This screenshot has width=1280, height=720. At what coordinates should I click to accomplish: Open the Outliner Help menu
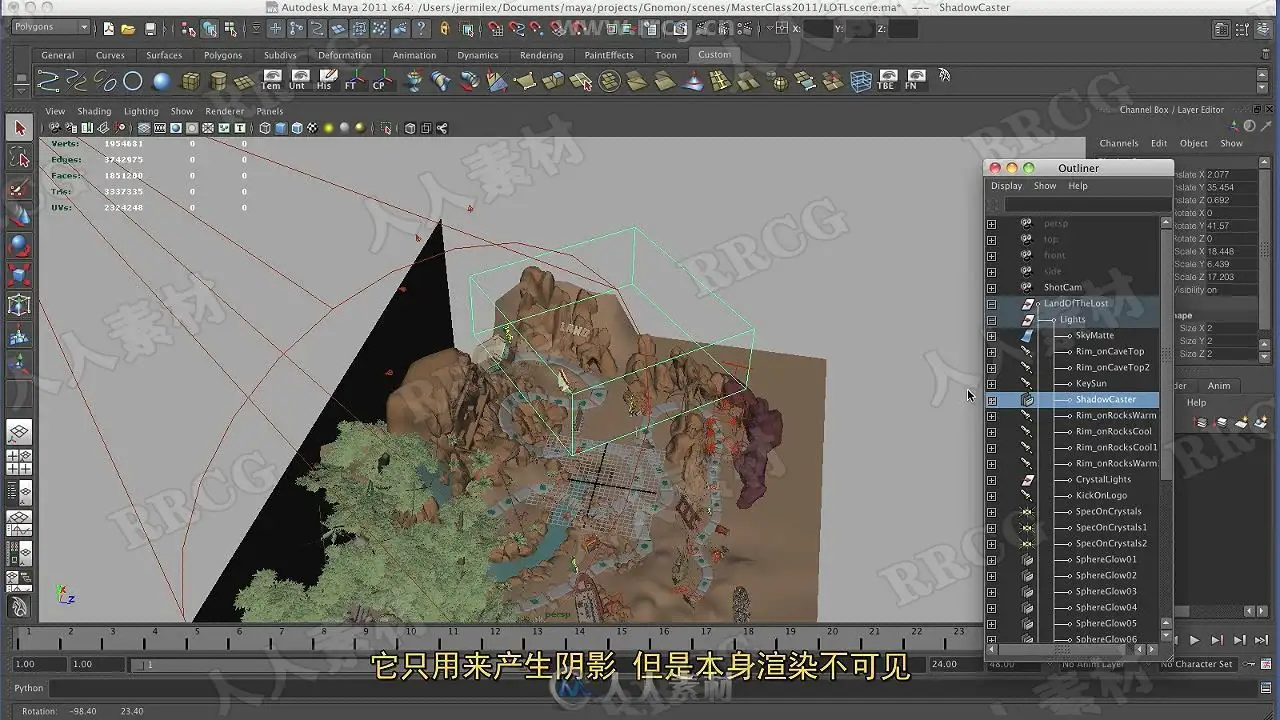[1078, 186]
